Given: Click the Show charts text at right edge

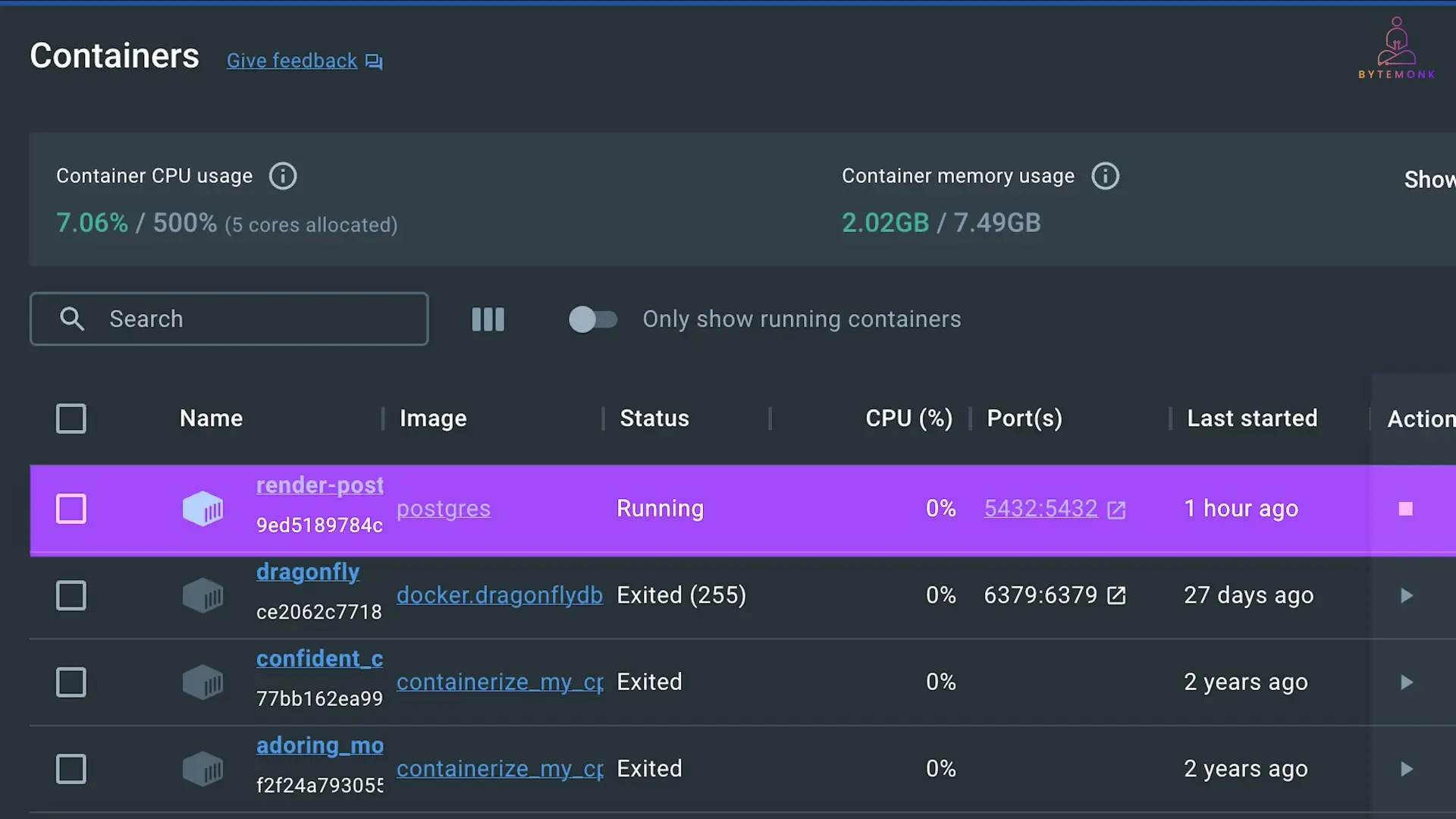Looking at the screenshot, I should tap(1429, 180).
